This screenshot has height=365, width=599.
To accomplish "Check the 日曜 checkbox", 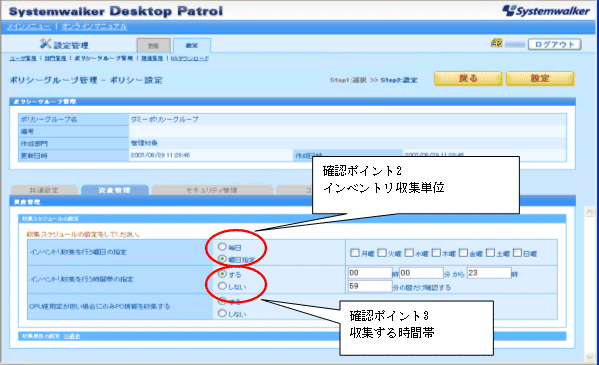I will [518, 253].
